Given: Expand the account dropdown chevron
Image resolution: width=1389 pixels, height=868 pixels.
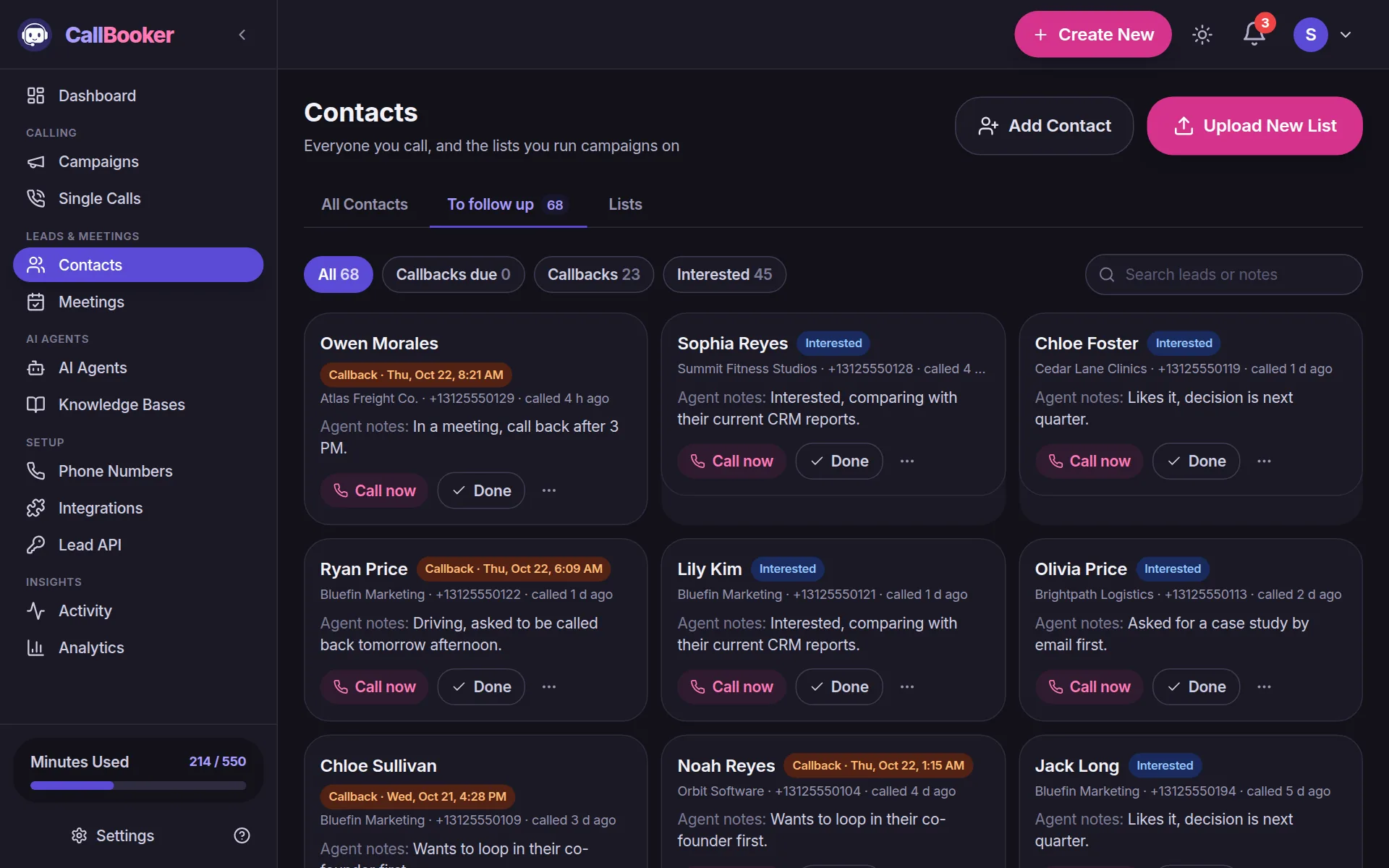Looking at the screenshot, I should 1346,35.
